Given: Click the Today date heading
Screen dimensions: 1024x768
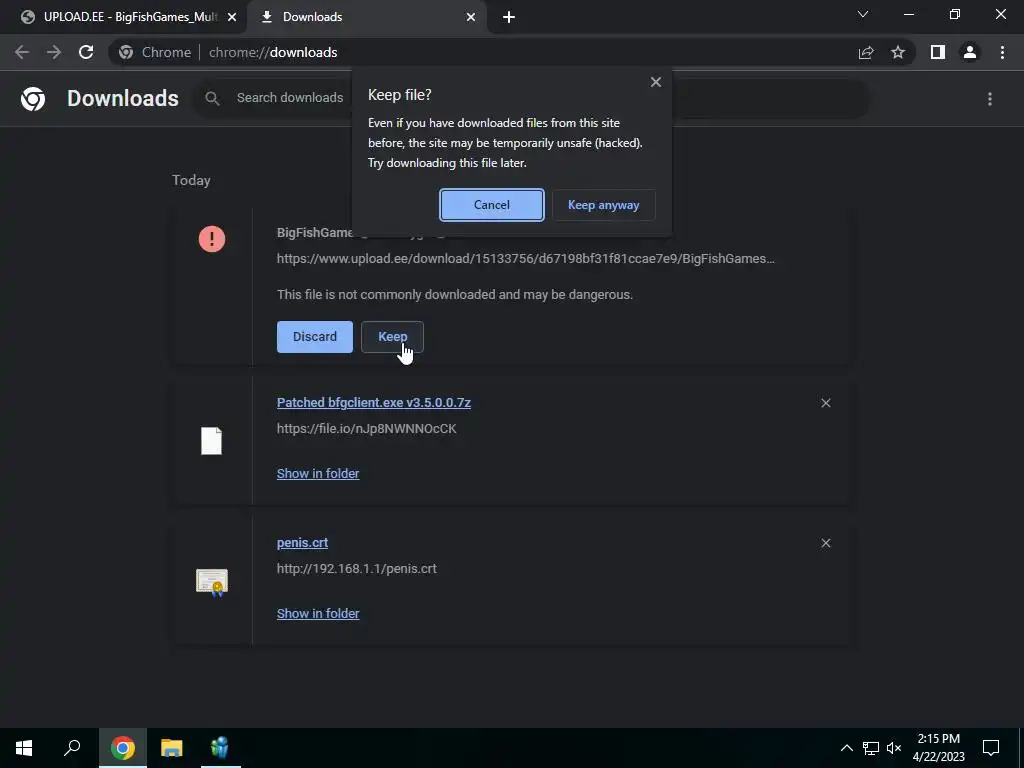Looking at the screenshot, I should tap(191, 180).
